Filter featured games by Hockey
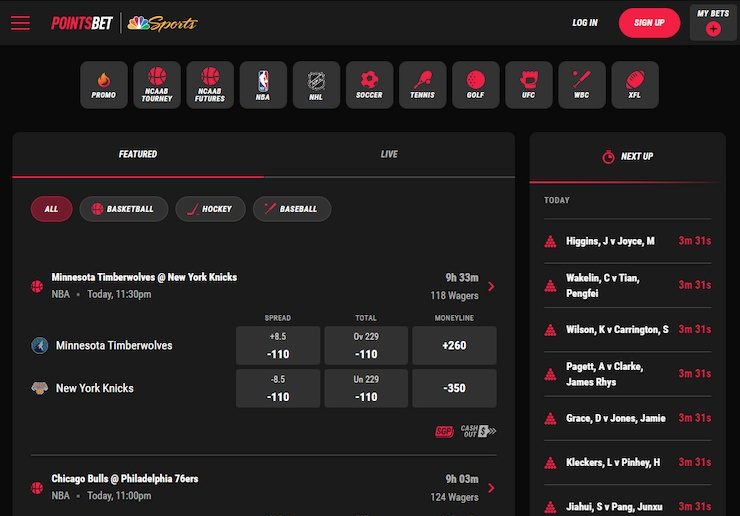The height and width of the screenshot is (516, 740). [210, 209]
